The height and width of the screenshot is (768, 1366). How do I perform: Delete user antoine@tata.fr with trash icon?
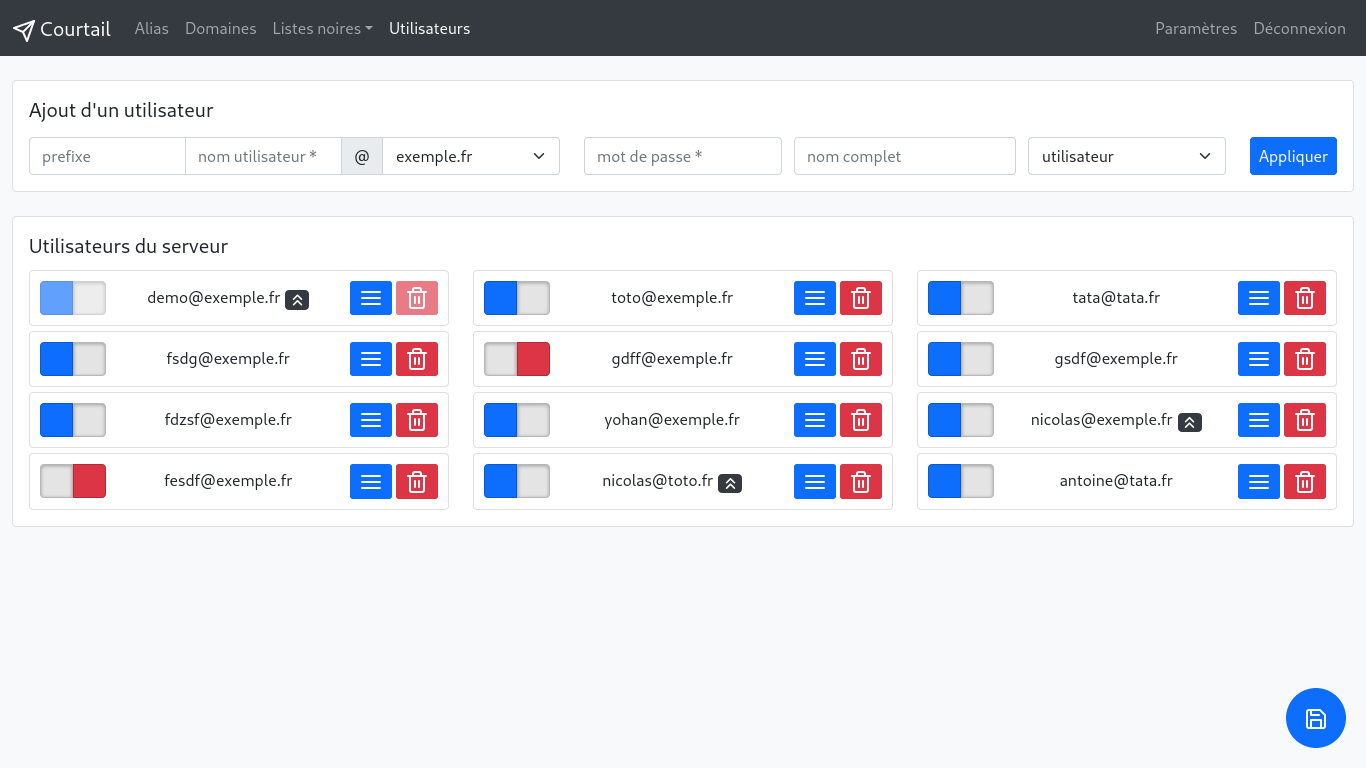coord(1305,481)
